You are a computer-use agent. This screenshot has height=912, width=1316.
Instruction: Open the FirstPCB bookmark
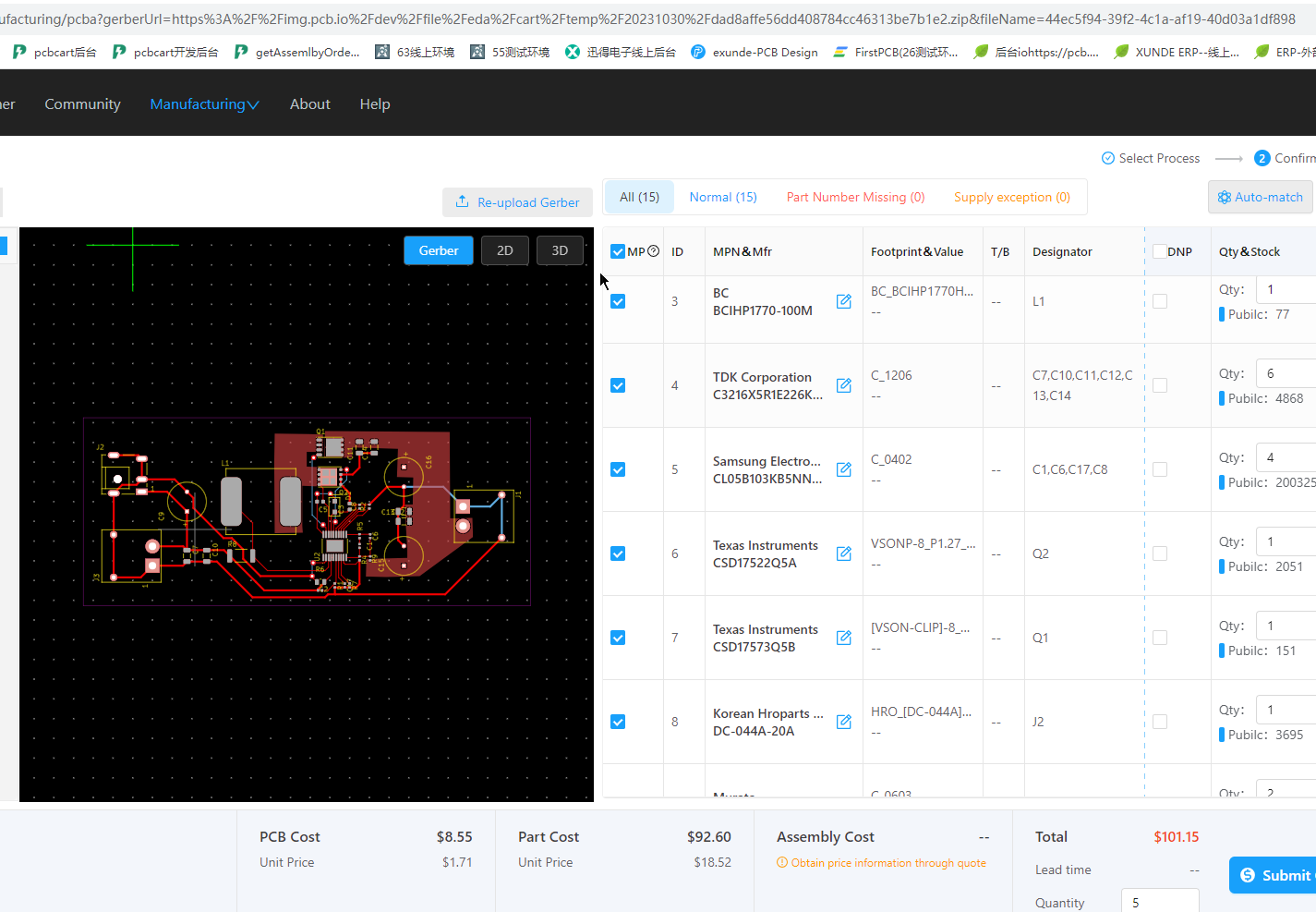point(895,52)
